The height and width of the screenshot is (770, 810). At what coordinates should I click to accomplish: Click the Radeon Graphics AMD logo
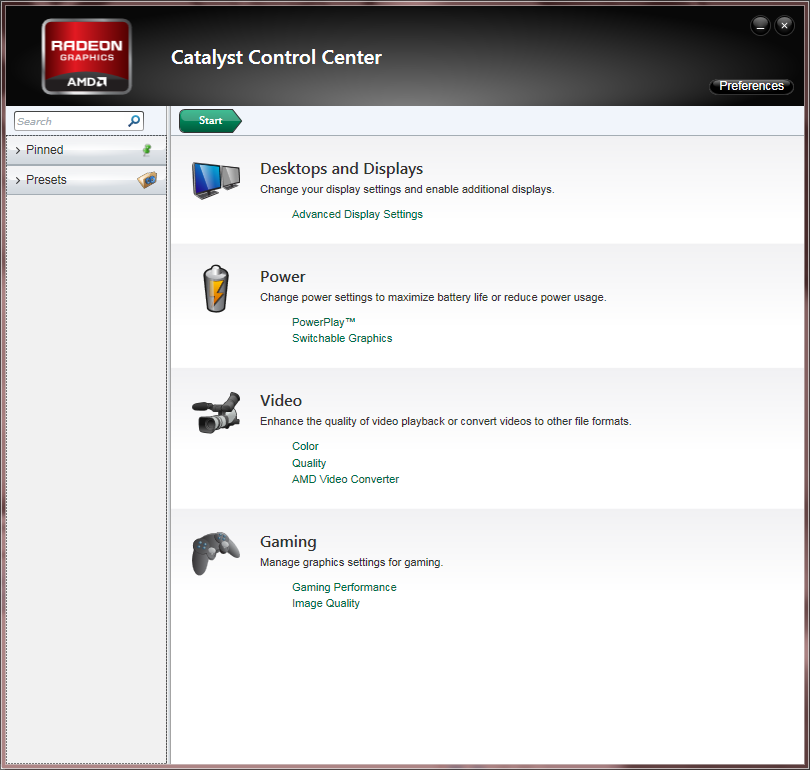[x=86, y=56]
